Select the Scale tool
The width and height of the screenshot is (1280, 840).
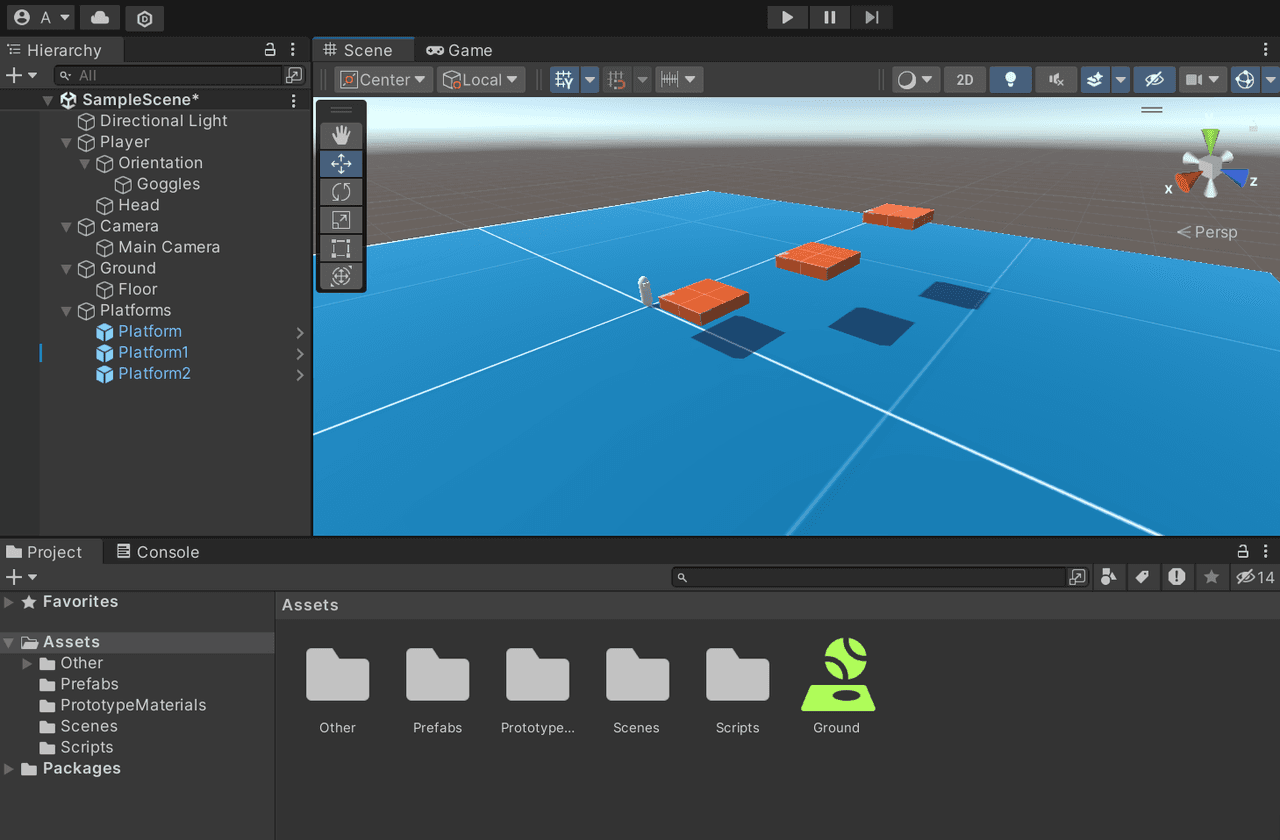[x=341, y=220]
